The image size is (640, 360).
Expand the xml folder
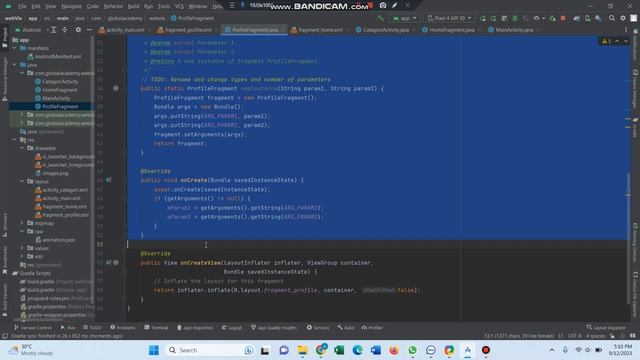click(x=22, y=256)
